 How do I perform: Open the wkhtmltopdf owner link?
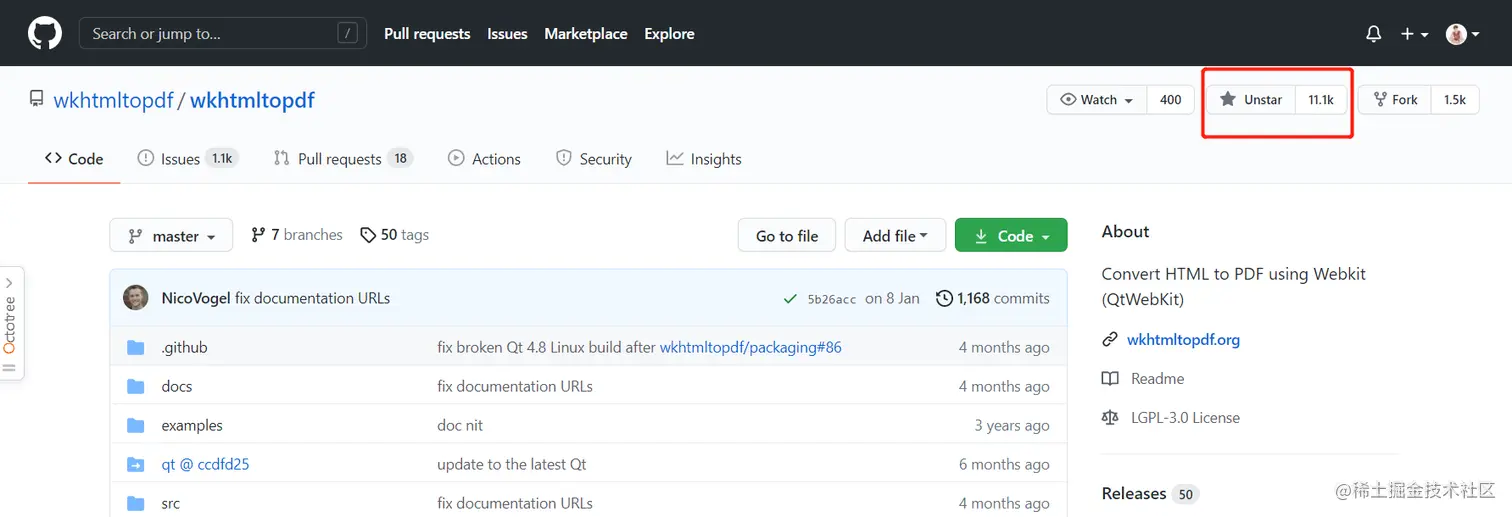tap(113, 100)
